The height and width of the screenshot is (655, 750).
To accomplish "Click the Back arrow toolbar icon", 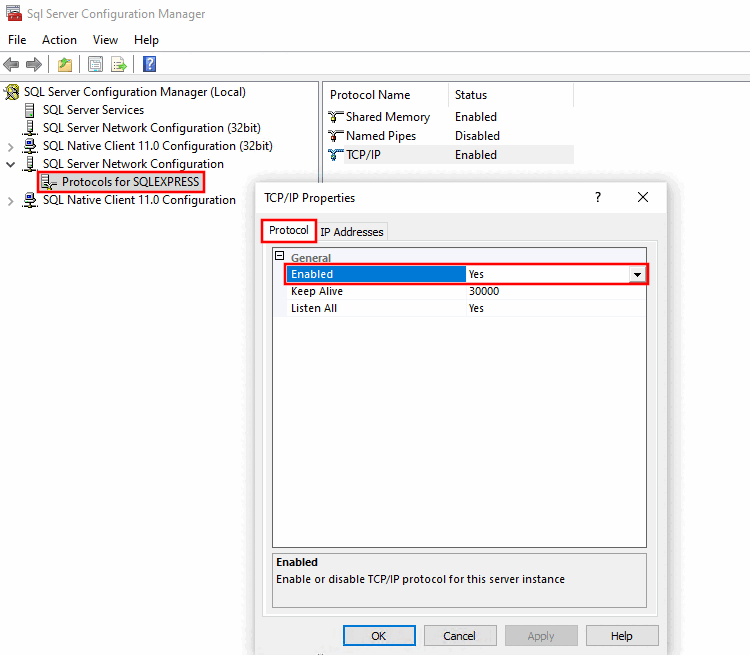I will [x=11, y=64].
